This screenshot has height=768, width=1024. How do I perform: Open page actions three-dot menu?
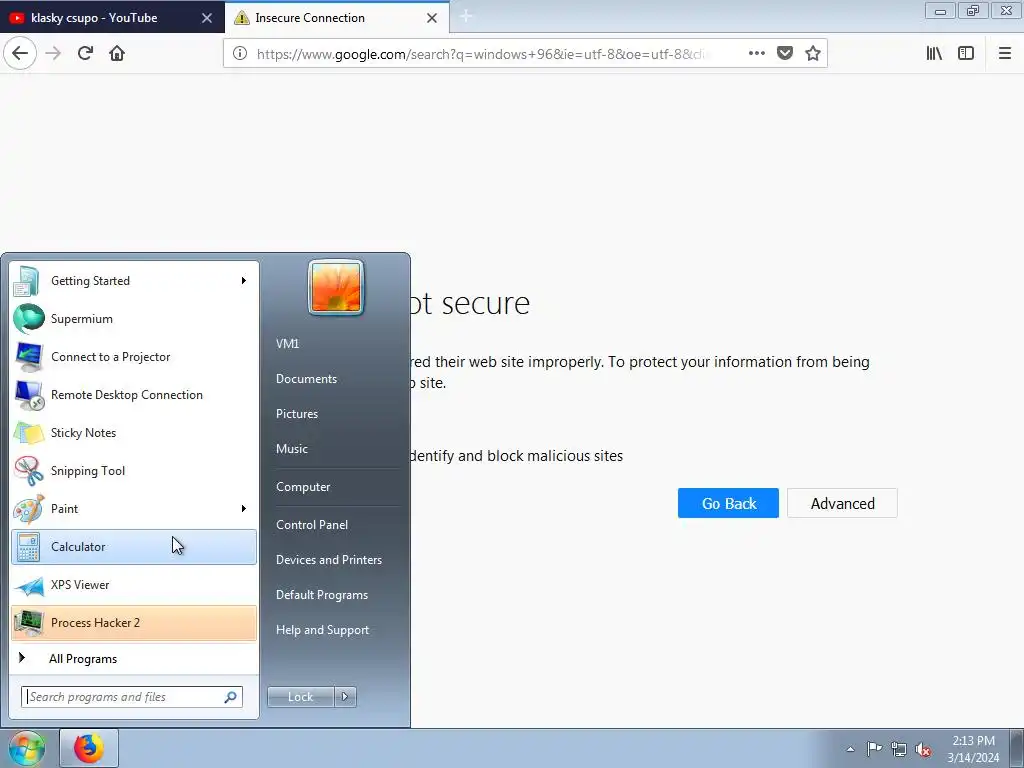tap(756, 54)
